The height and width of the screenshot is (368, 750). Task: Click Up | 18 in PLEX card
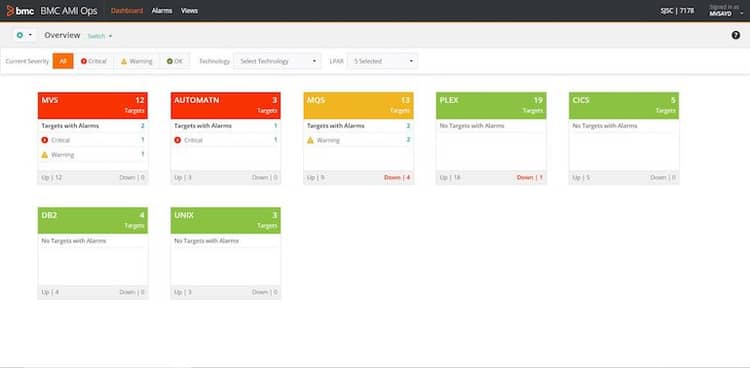click(450, 178)
